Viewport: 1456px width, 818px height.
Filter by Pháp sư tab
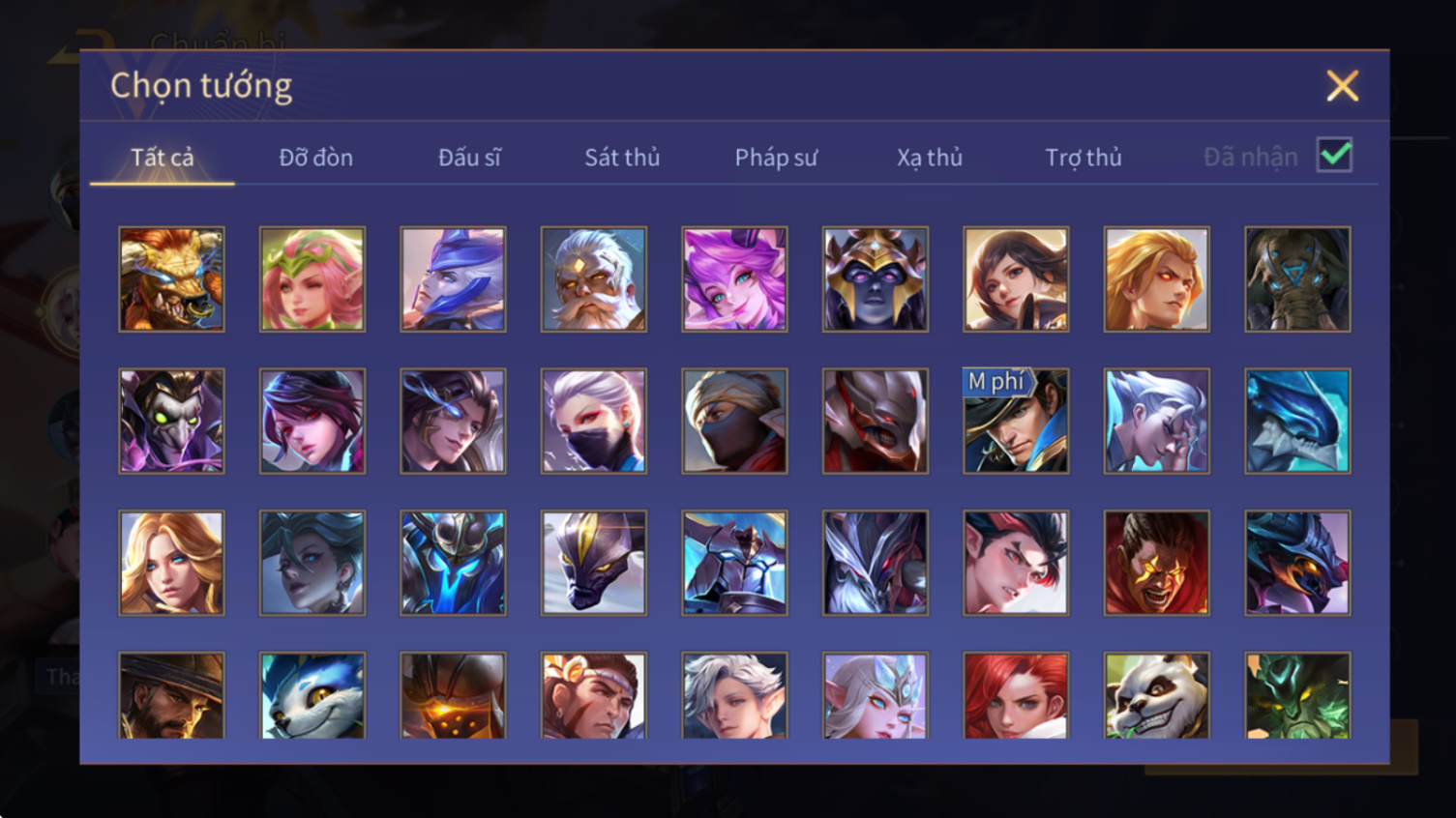[776, 158]
